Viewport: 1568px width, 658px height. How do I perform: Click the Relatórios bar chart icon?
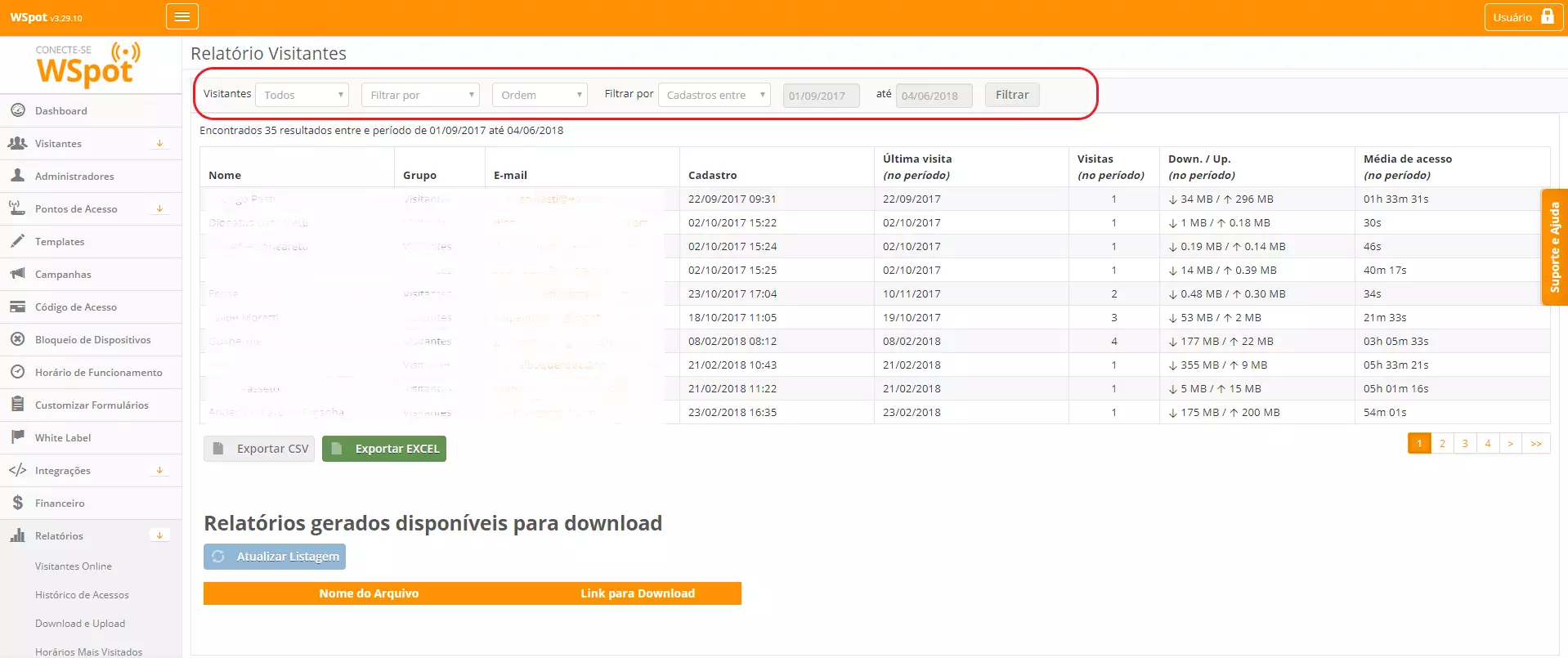point(17,535)
